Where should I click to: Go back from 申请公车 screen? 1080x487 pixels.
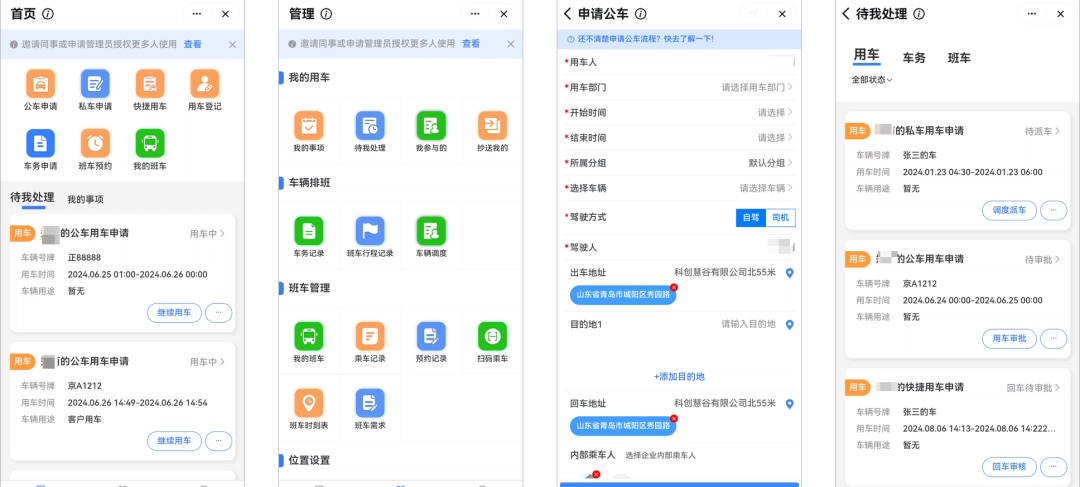click(568, 14)
